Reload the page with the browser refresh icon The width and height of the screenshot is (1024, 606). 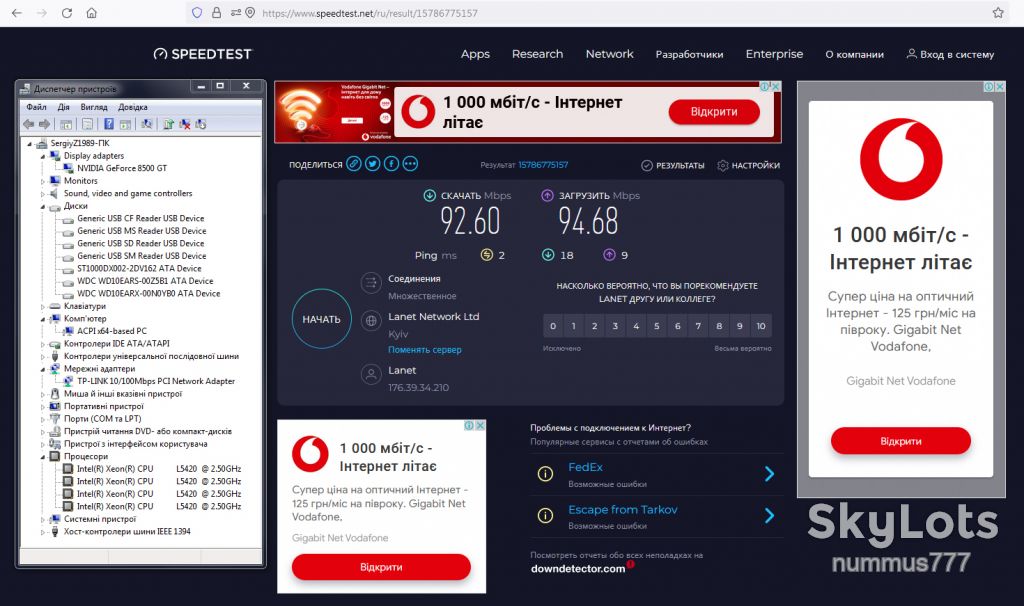click(67, 13)
